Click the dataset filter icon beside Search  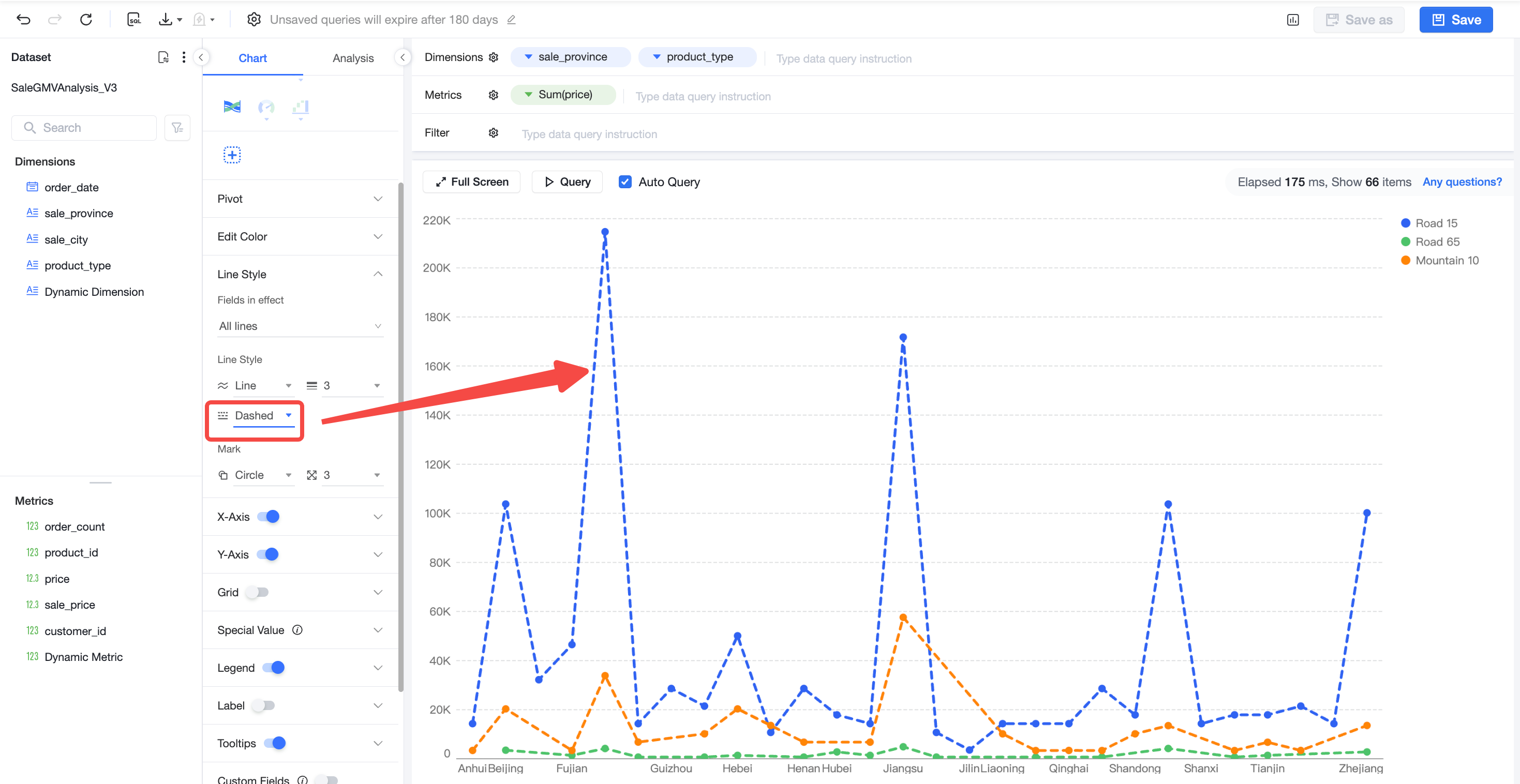[x=177, y=127]
